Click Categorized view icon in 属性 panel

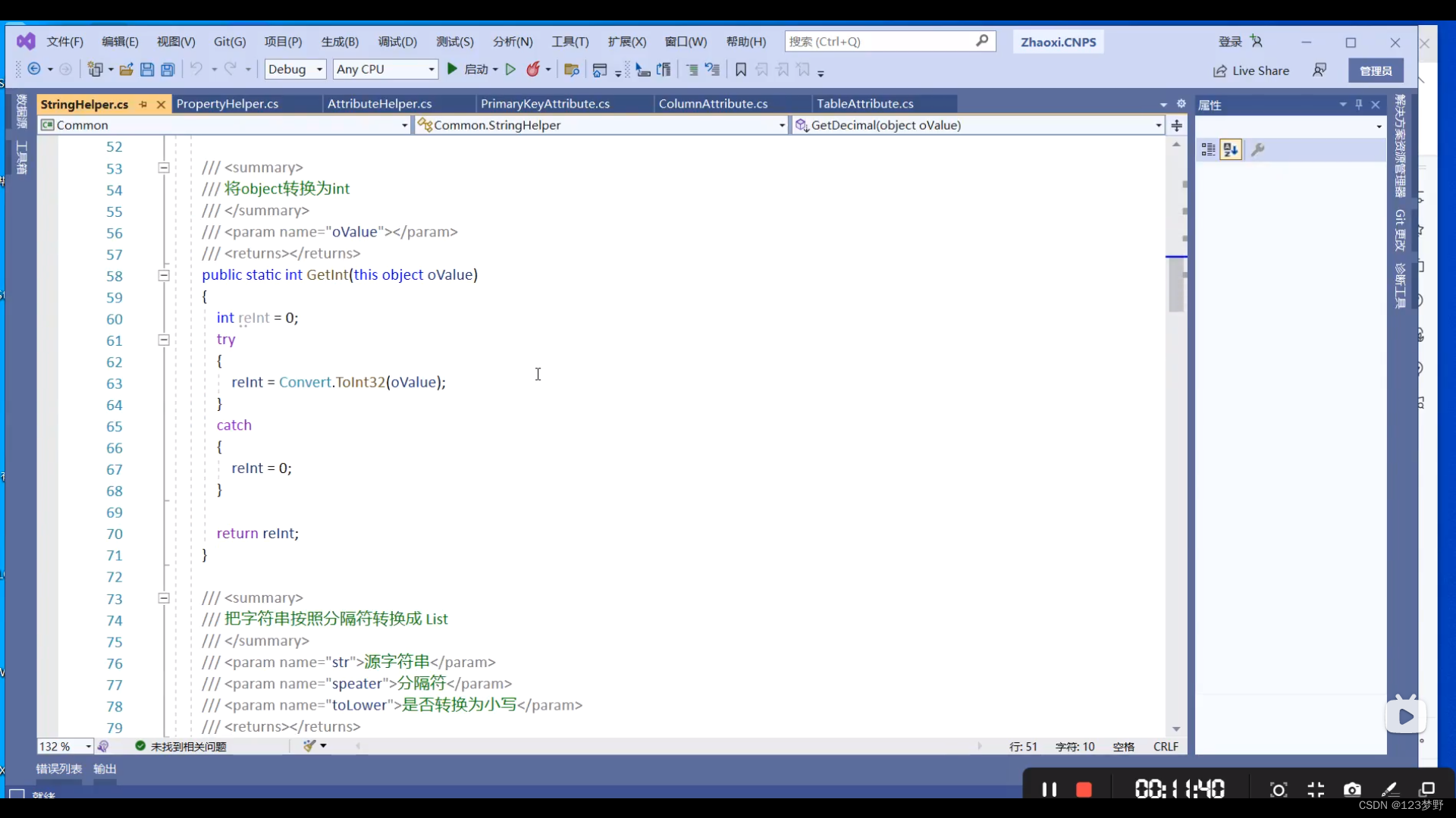1208,149
